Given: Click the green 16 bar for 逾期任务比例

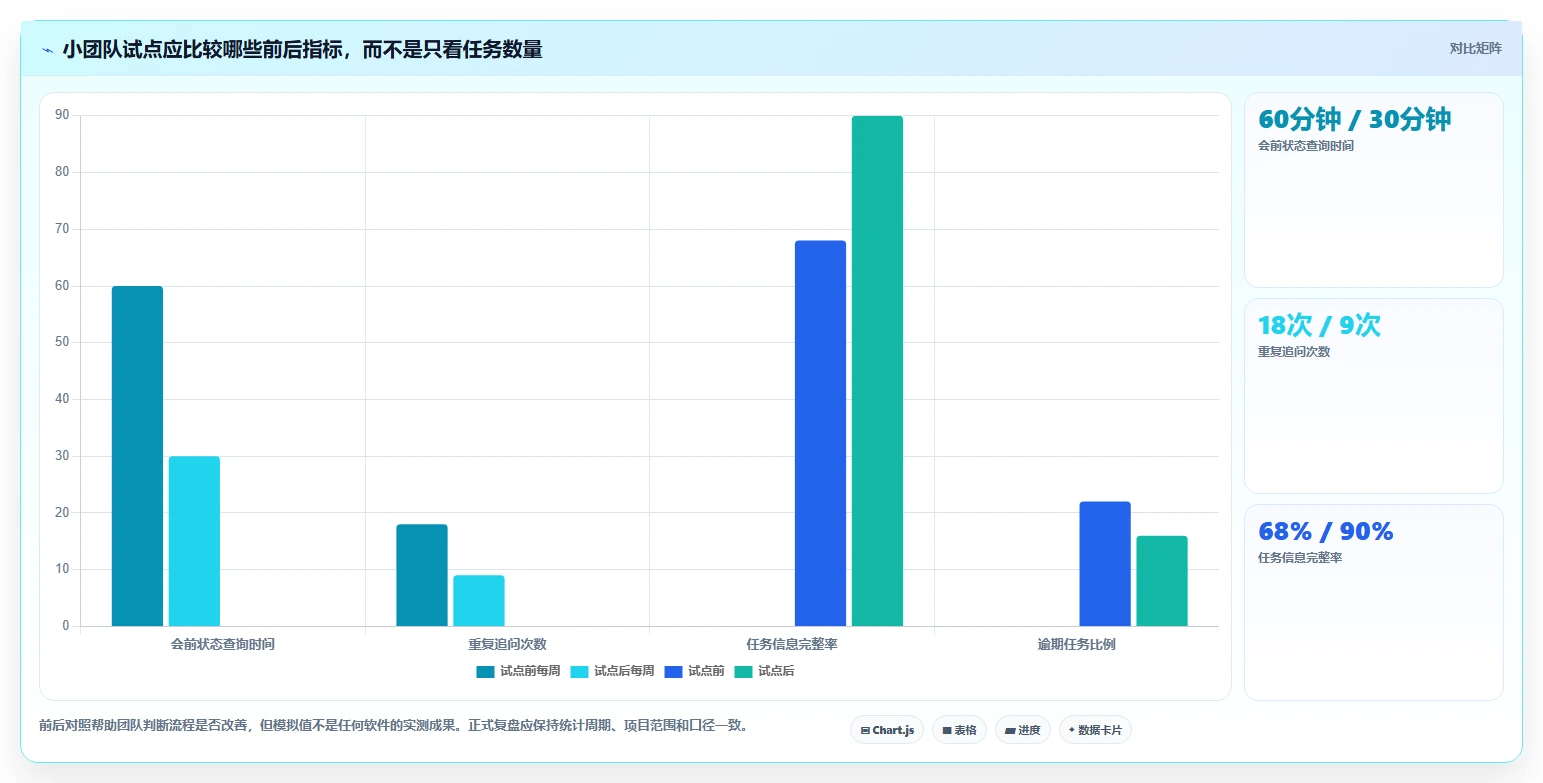Looking at the screenshot, I should (x=1162, y=581).
